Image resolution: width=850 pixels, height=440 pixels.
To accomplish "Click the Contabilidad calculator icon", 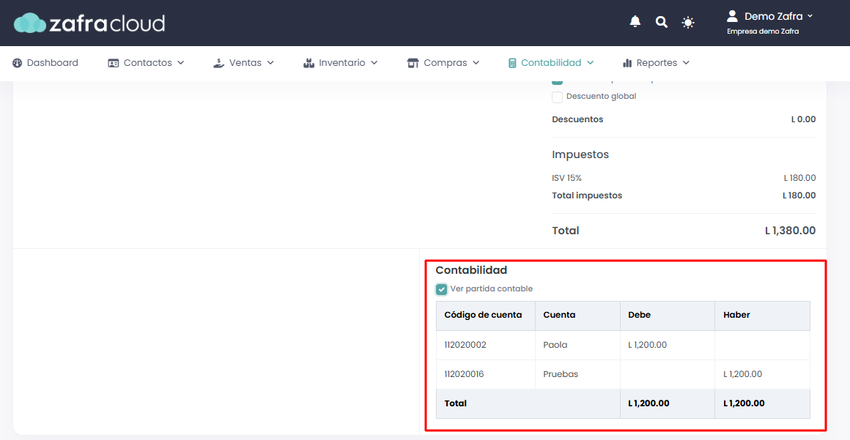I will pyautogui.click(x=512, y=63).
